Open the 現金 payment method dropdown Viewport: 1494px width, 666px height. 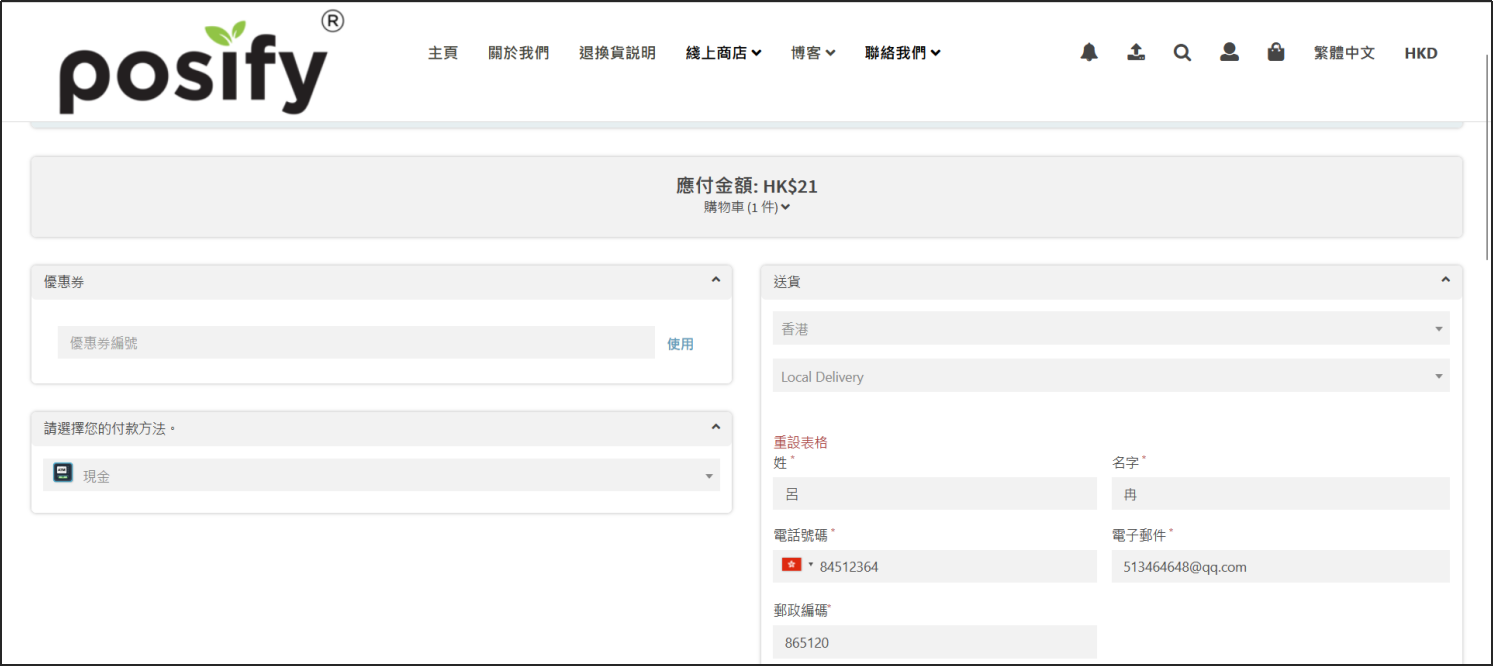(x=381, y=475)
